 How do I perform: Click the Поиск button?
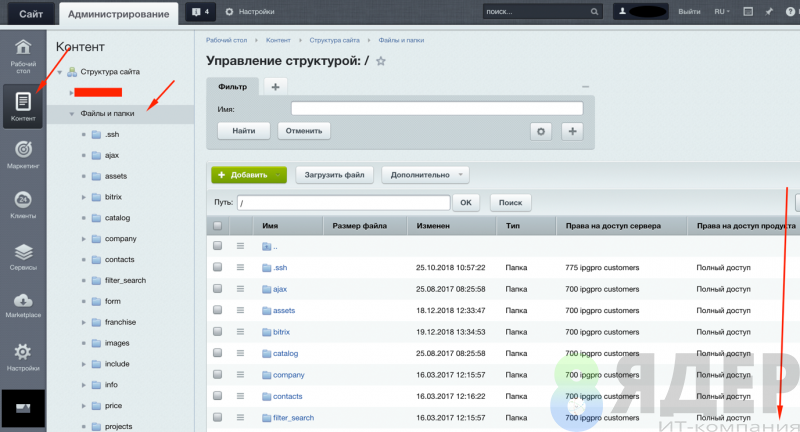click(510, 202)
